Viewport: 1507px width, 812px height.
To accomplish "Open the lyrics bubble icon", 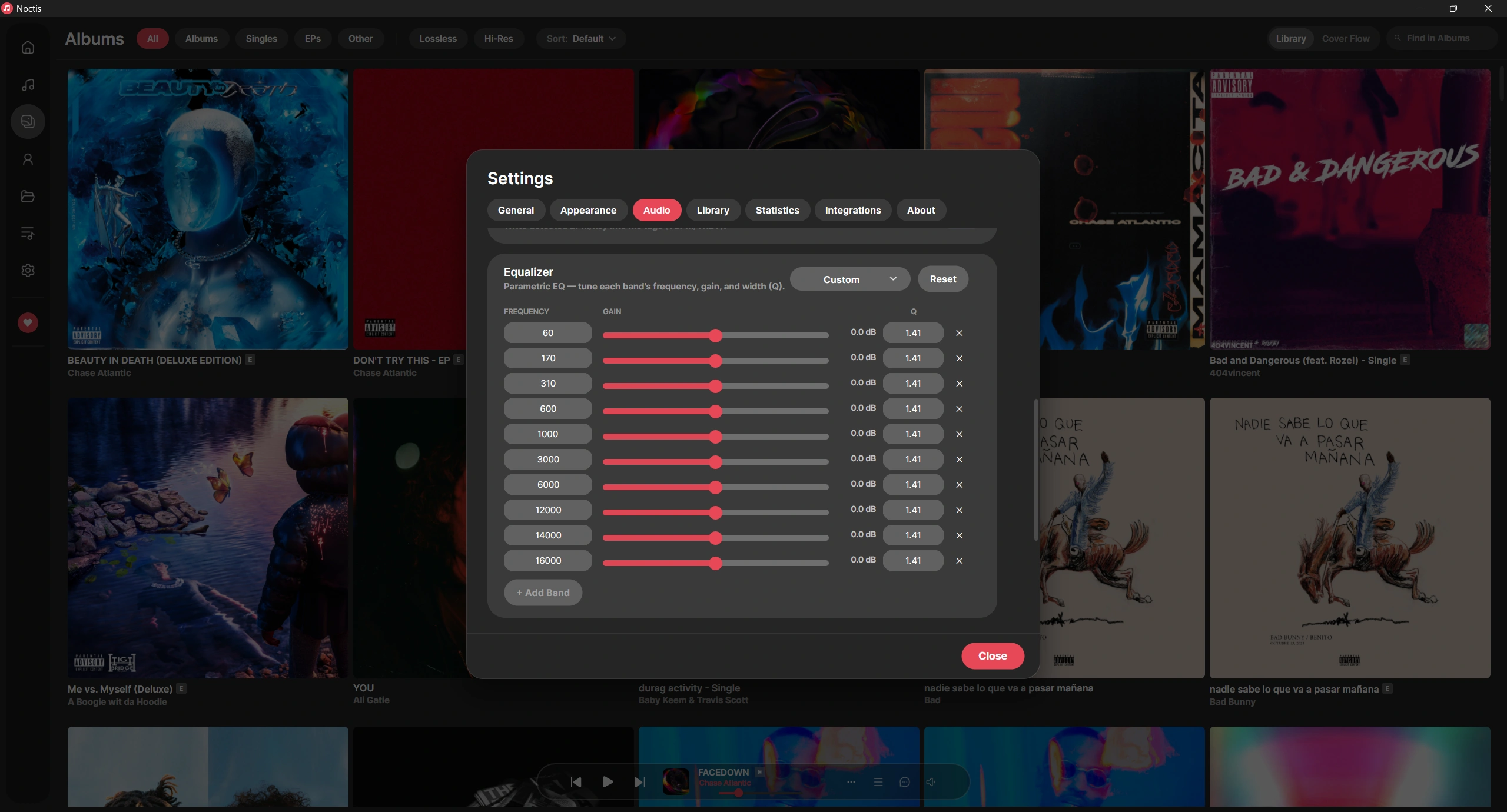I will point(905,782).
